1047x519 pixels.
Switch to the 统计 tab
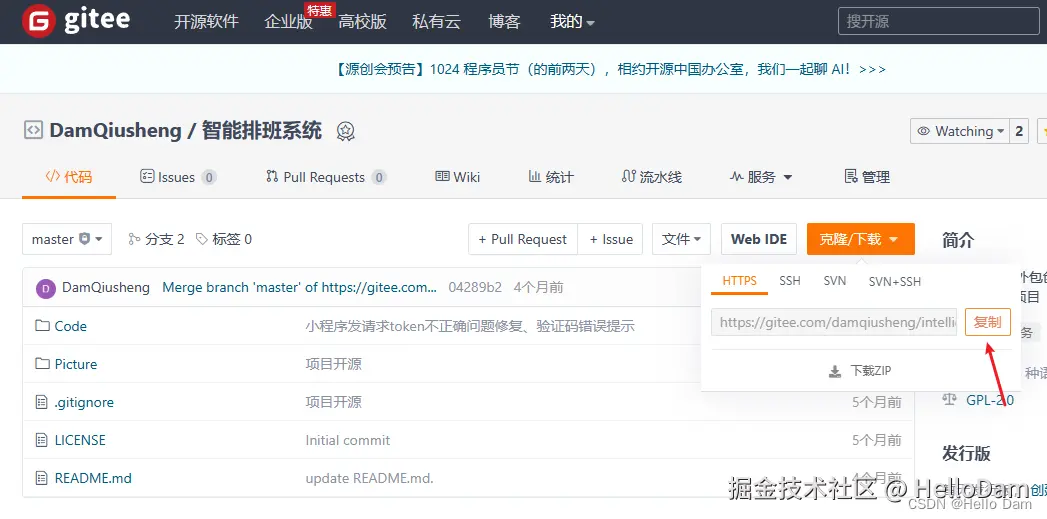(551, 177)
